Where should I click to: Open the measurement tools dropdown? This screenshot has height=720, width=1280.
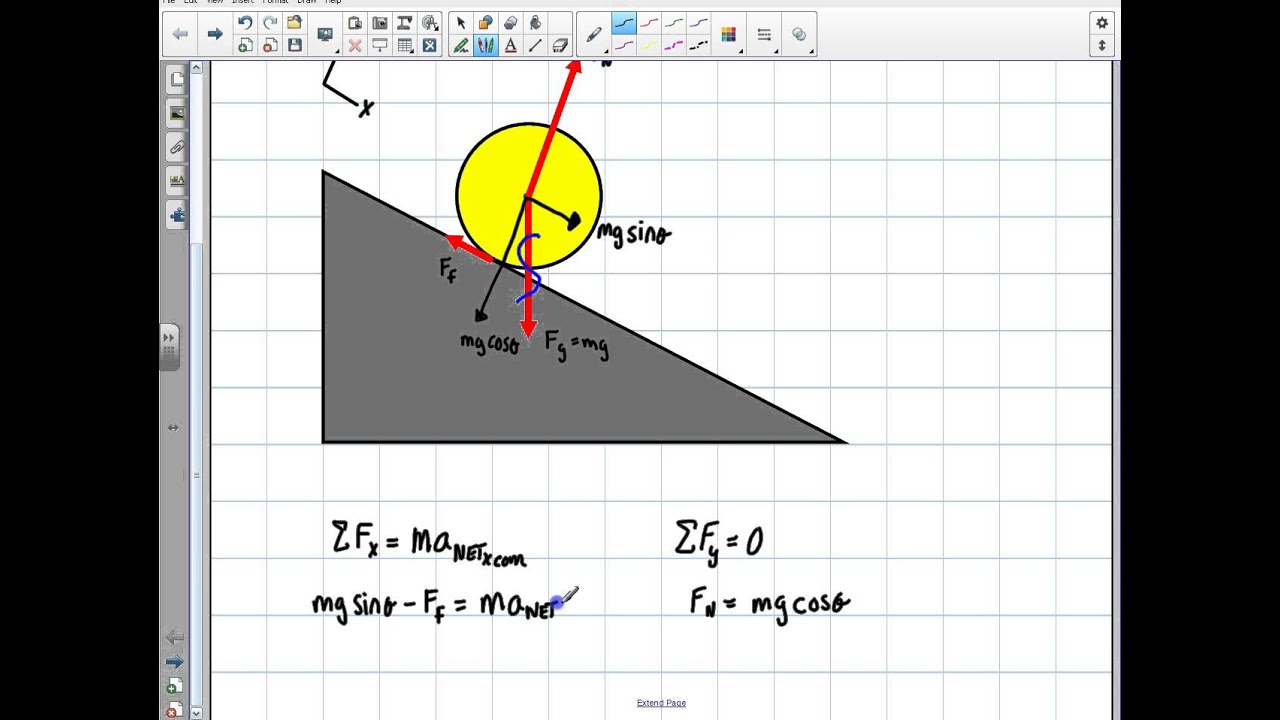coord(430,23)
